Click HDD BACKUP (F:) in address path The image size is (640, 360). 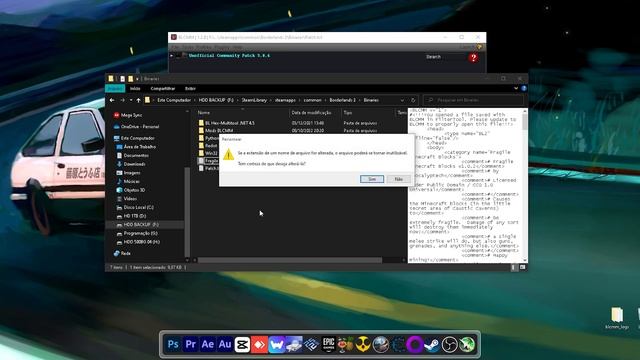tap(216, 100)
